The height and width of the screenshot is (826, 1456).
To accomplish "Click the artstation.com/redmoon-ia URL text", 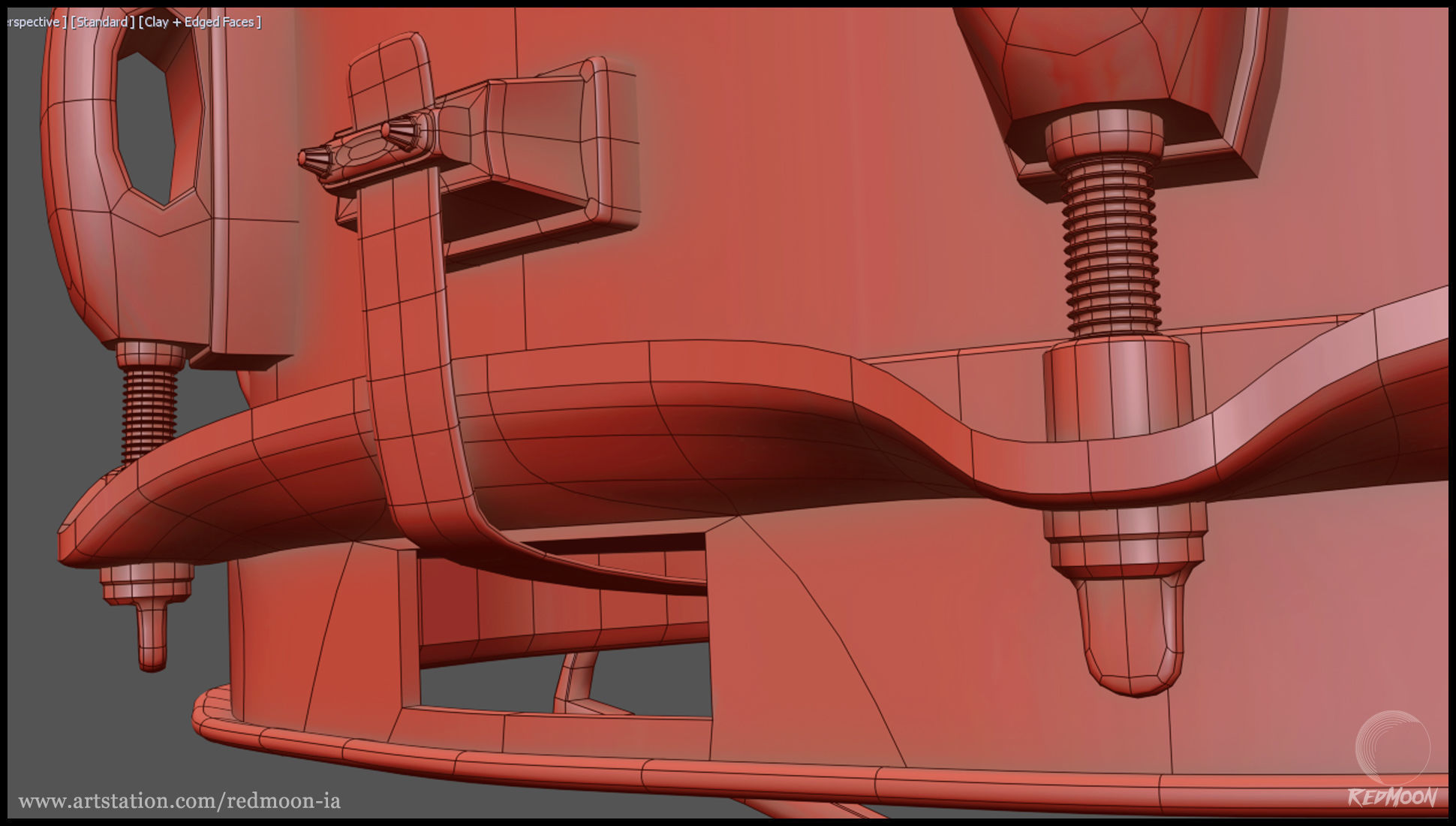I will click(179, 801).
